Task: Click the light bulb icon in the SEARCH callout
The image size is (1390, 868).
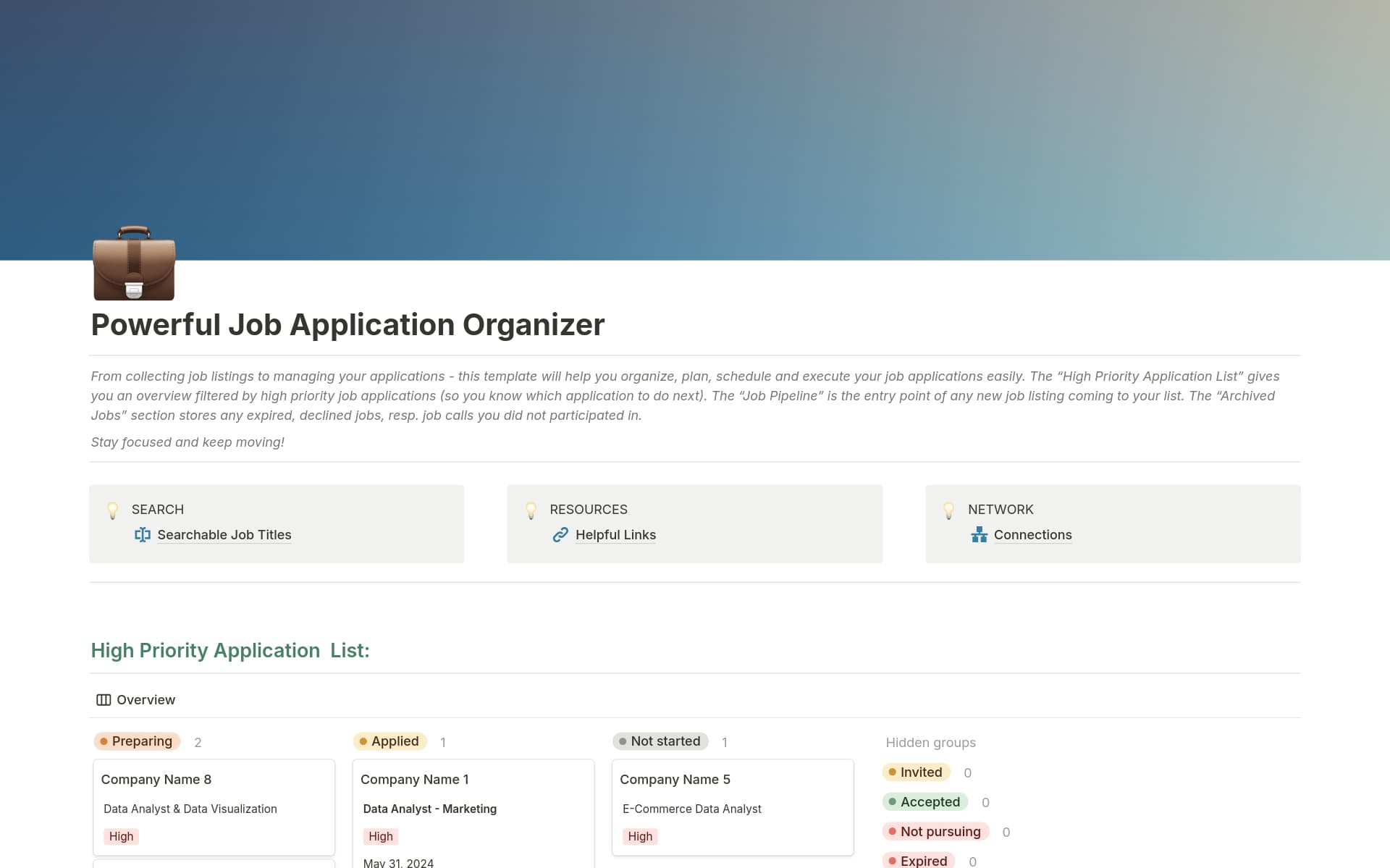Action: click(113, 510)
